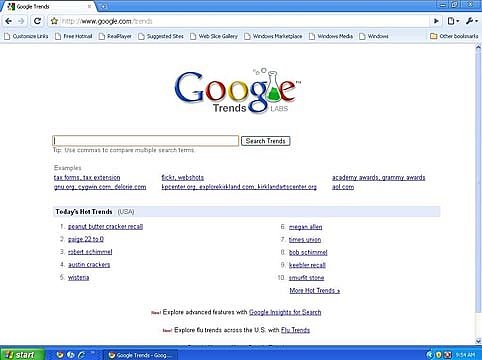Open hot trend megan allen

pyautogui.click(x=305, y=227)
